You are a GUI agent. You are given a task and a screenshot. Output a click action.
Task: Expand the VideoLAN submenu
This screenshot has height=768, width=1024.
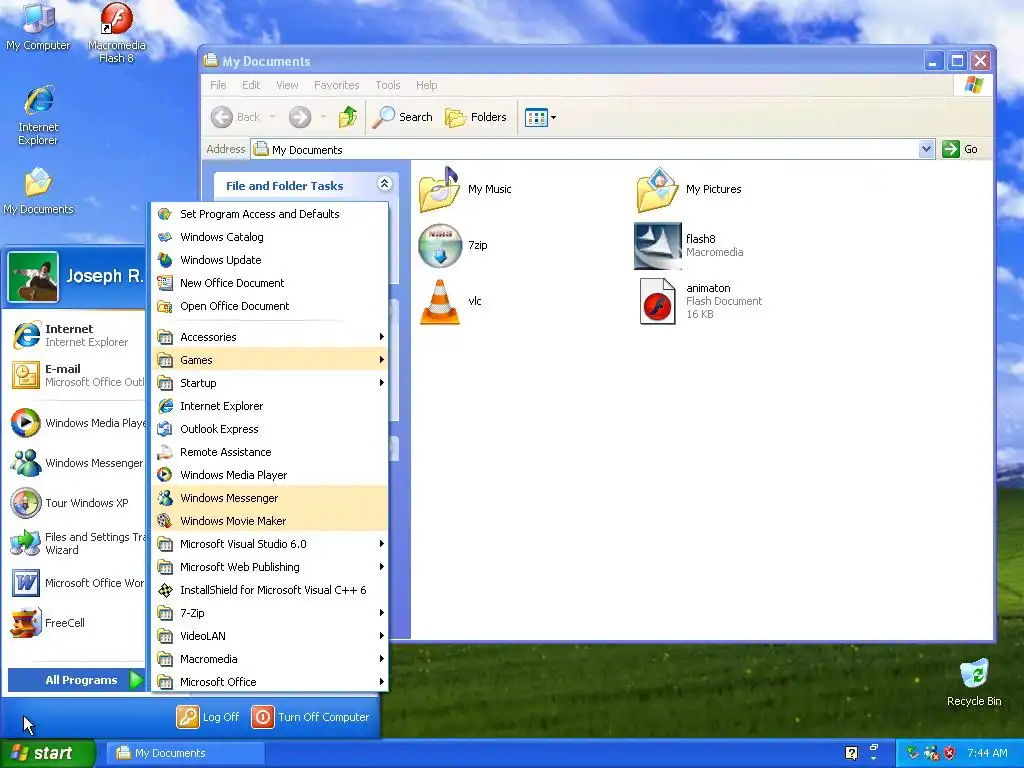[x=270, y=635]
